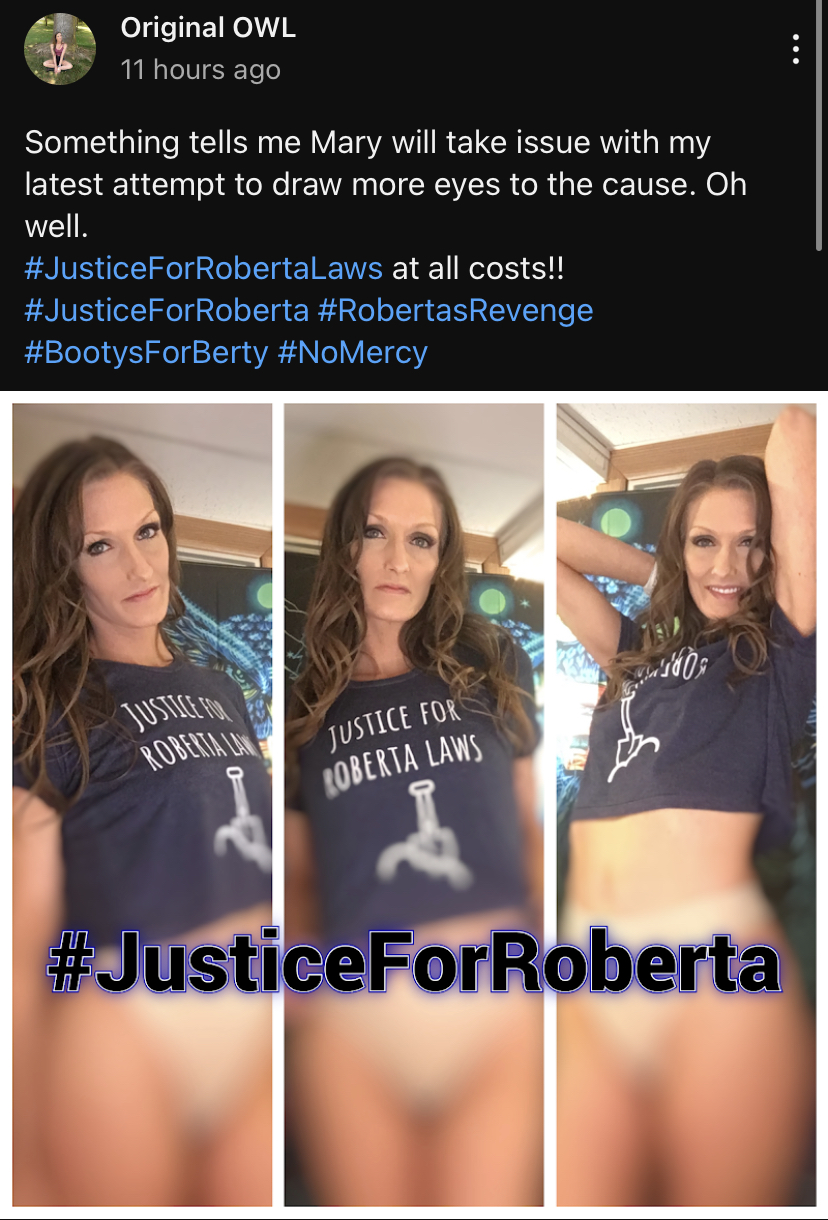This screenshot has height=1220, width=828.
Task: View the right photo in the collage
Action: click(686, 804)
